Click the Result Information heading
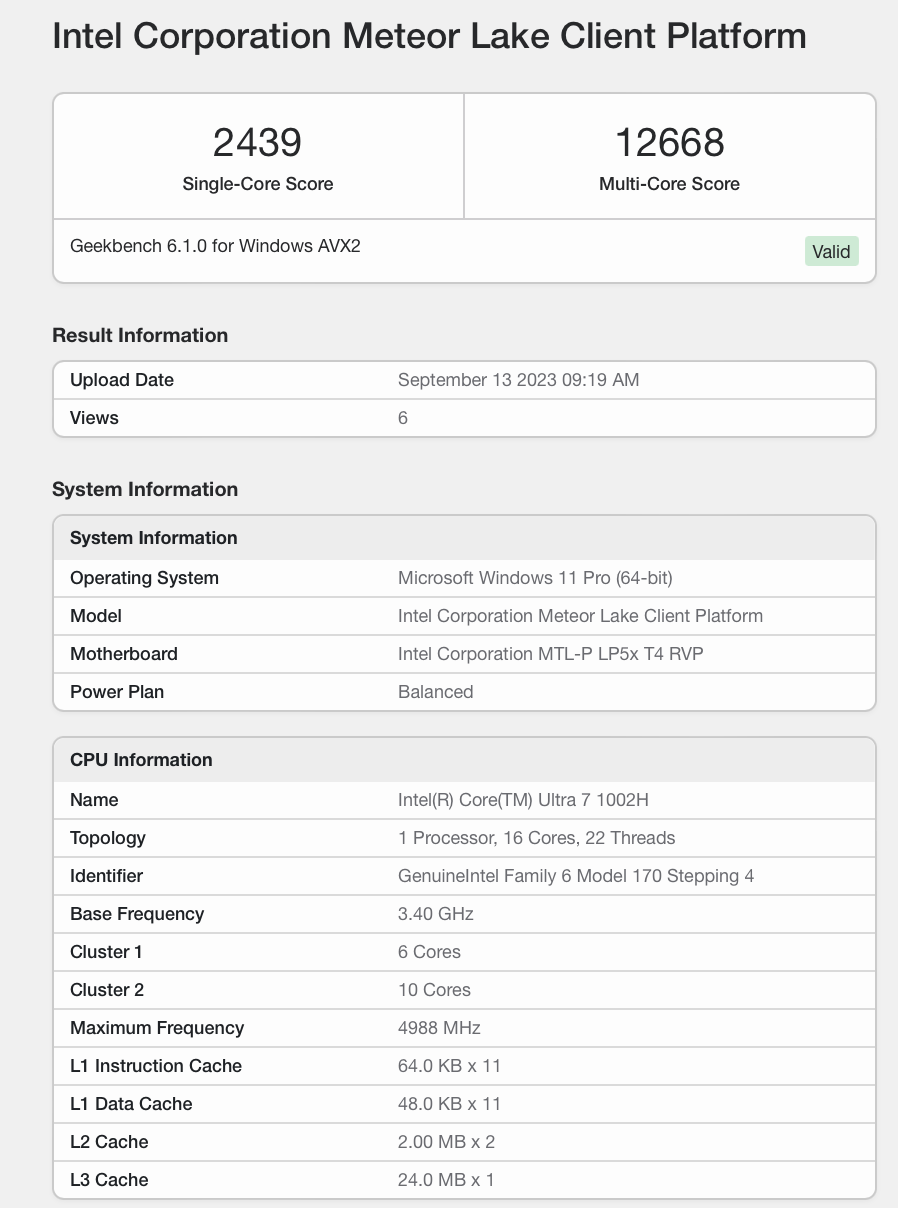The image size is (898, 1208). point(140,335)
